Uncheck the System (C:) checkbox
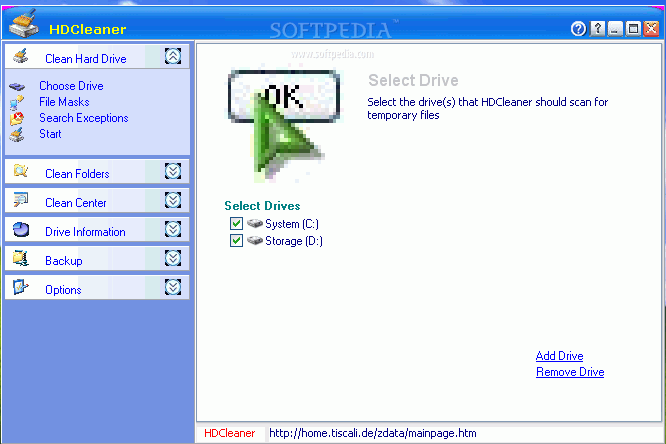Image resolution: width=666 pixels, height=444 pixels. [236, 223]
